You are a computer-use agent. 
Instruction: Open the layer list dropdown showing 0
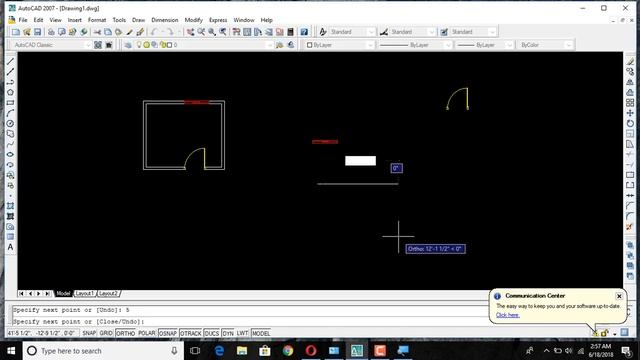[269, 45]
